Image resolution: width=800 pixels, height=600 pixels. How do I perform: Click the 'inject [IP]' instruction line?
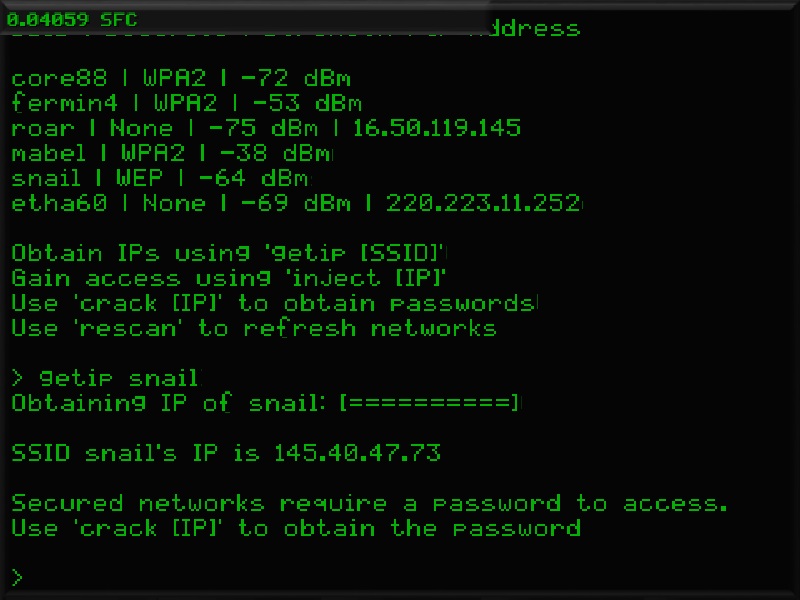click(228, 279)
